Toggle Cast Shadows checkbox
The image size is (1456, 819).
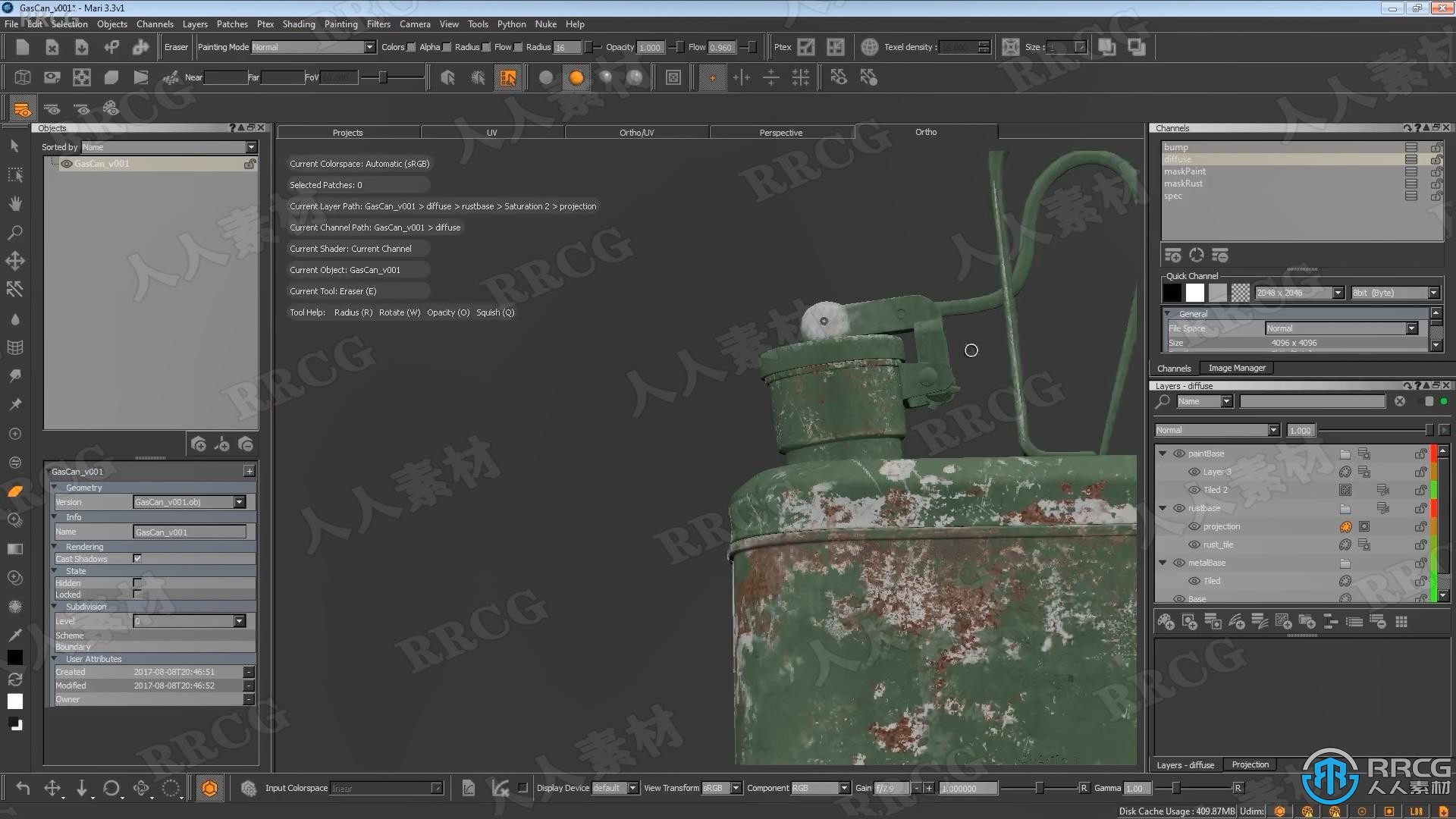coord(138,558)
